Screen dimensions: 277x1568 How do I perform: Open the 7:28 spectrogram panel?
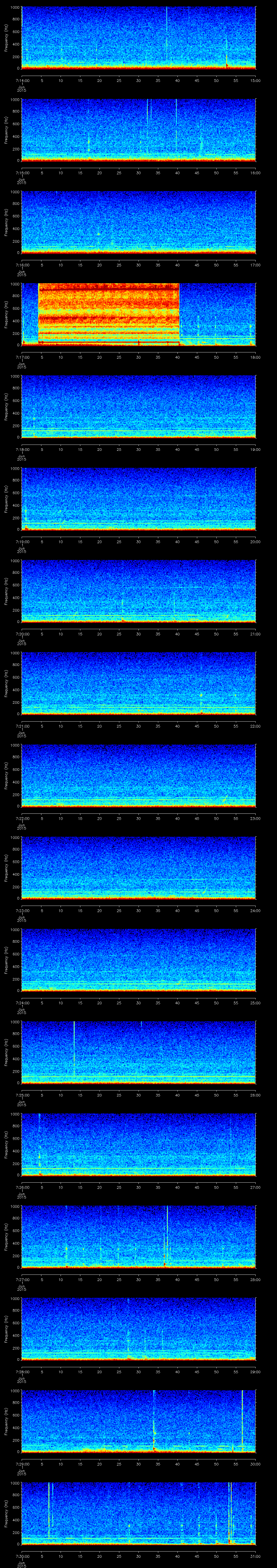[x=138, y=1329]
